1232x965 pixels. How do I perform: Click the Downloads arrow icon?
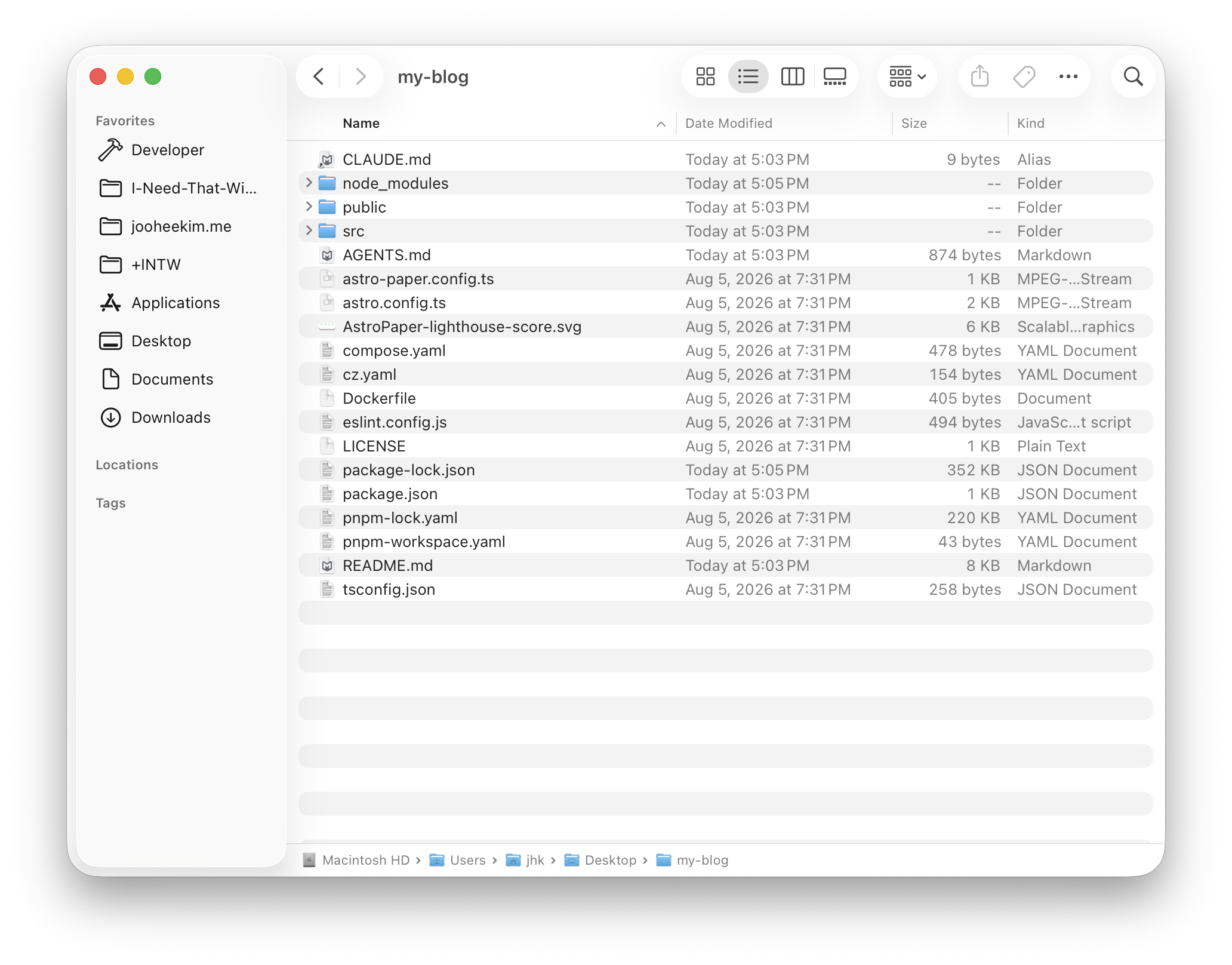pos(110,417)
